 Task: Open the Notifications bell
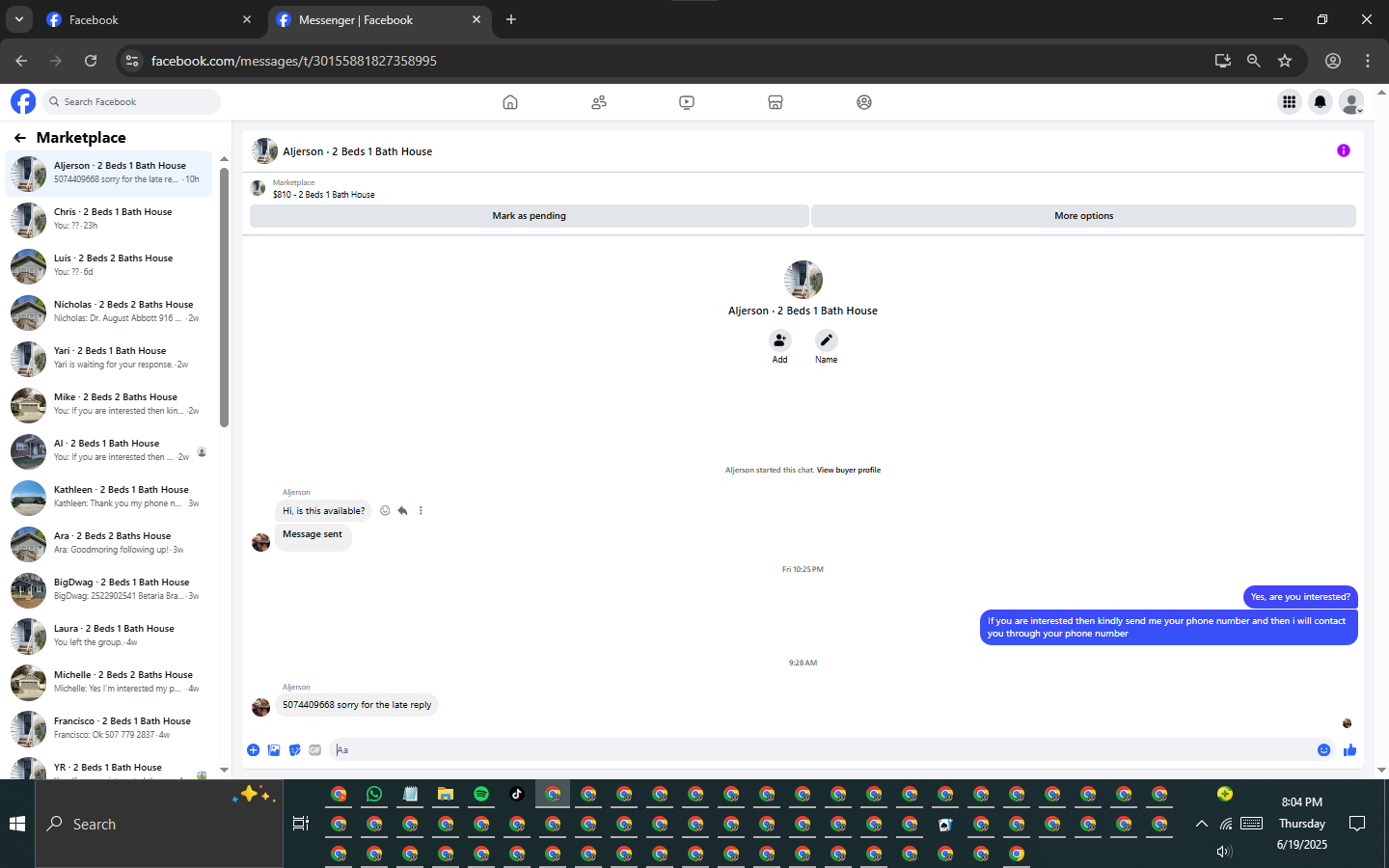click(x=1321, y=101)
